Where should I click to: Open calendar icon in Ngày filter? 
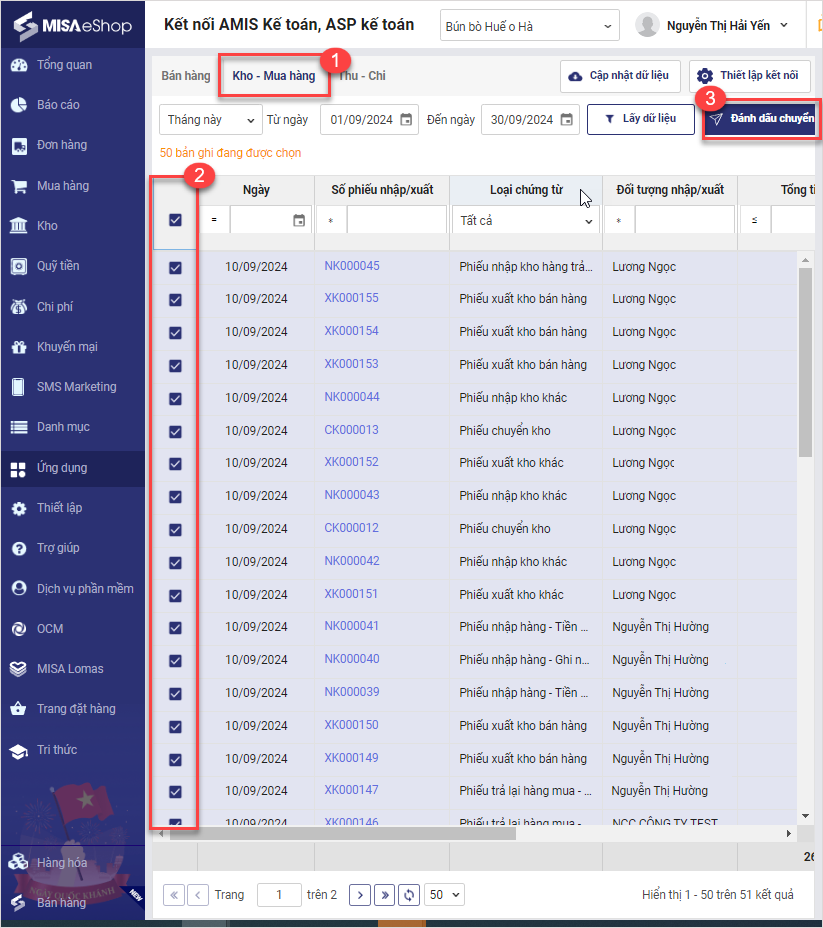(x=299, y=220)
